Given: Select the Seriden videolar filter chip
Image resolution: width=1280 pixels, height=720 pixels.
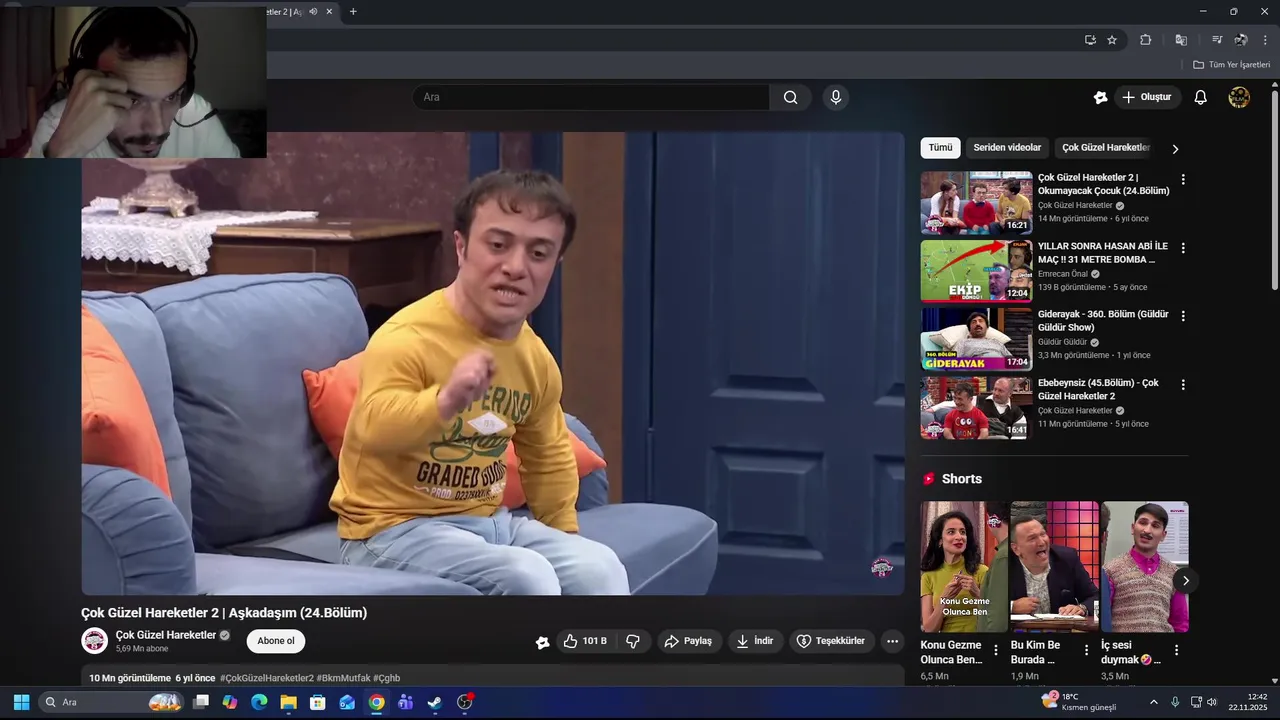Looking at the screenshot, I should 1007,148.
